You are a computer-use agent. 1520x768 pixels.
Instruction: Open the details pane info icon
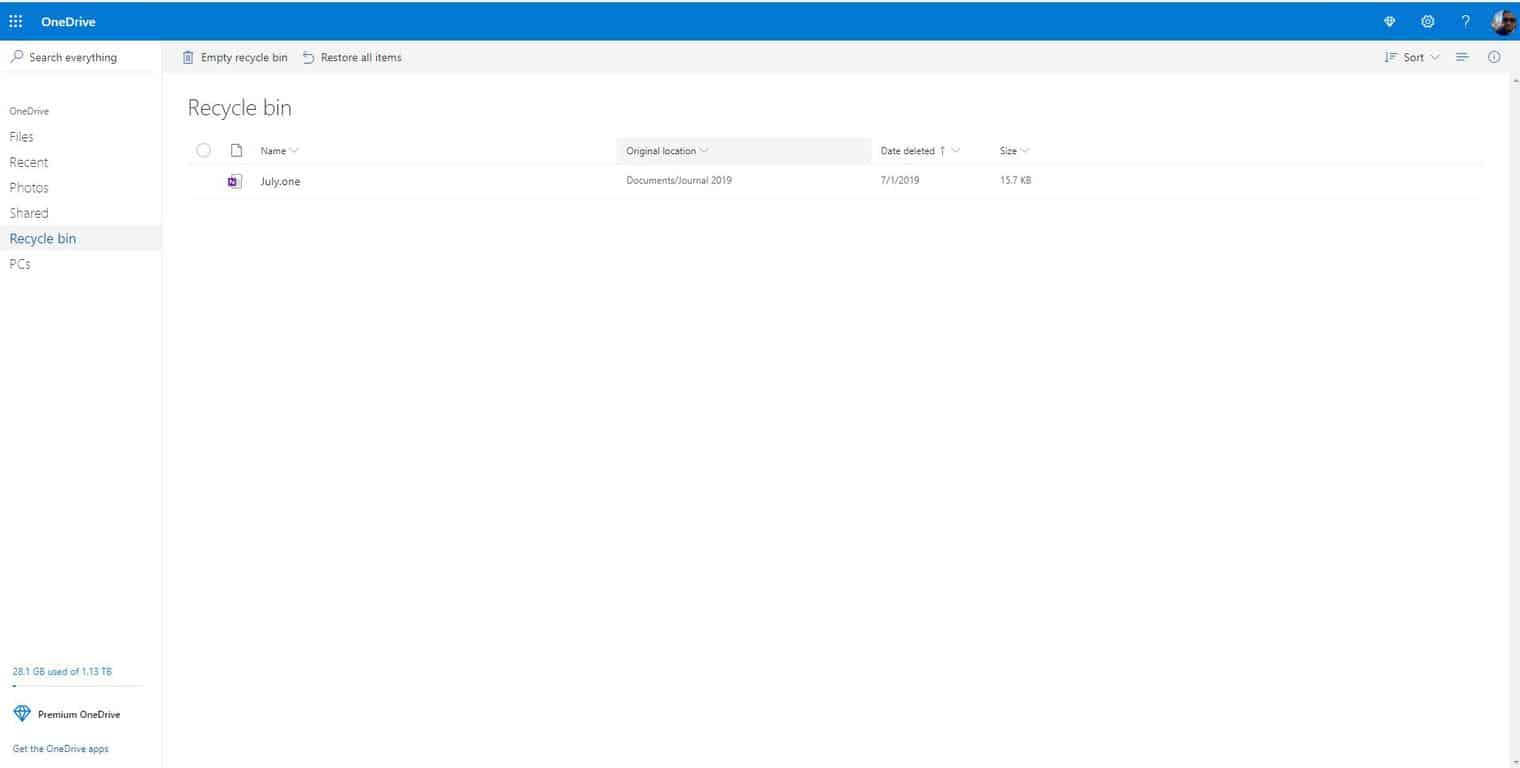click(x=1494, y=57)
